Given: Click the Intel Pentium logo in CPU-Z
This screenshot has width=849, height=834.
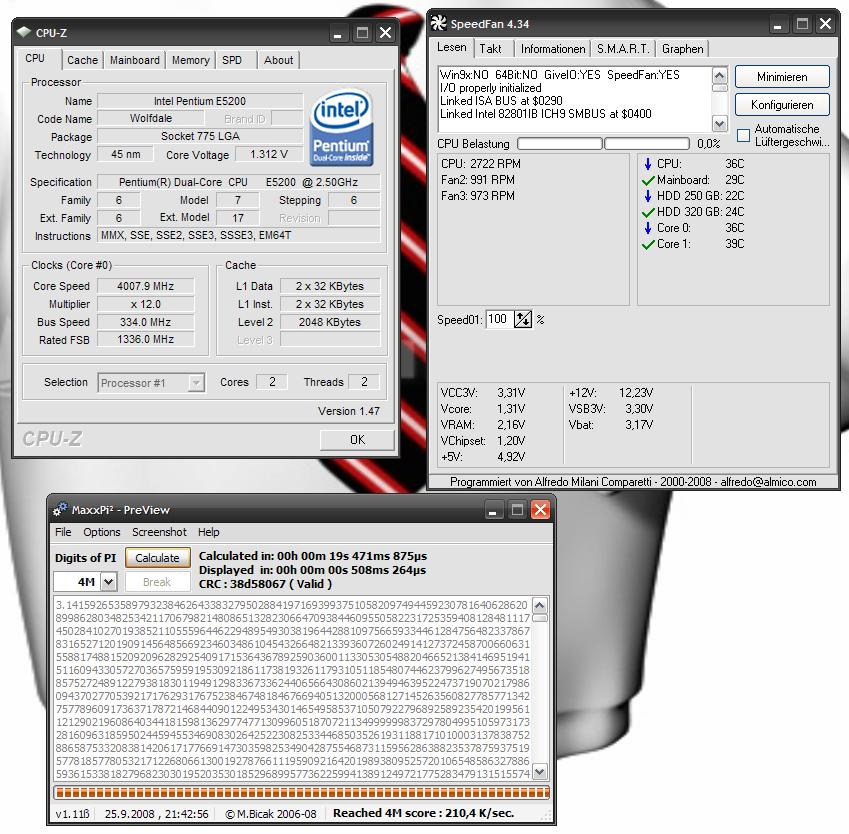Looking at the screenshot, I should pyautogui.click(x=341, y=128).
